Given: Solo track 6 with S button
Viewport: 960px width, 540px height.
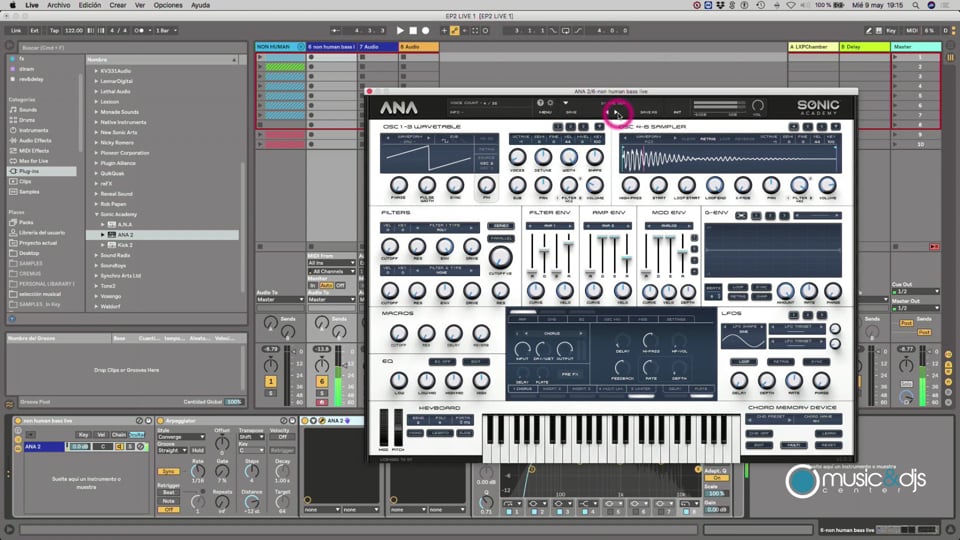Looking at the screenshot, I should point(322,393).
